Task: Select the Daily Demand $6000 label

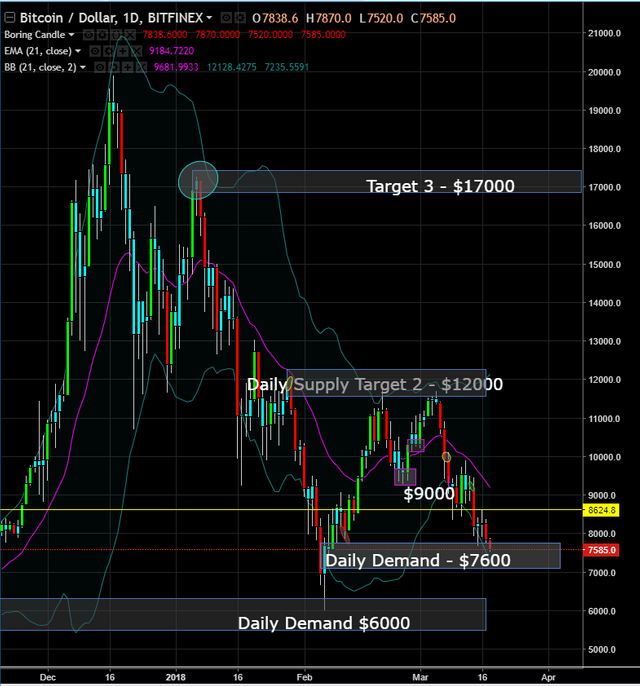Action: pyautogui.click(x=324, y=623)
